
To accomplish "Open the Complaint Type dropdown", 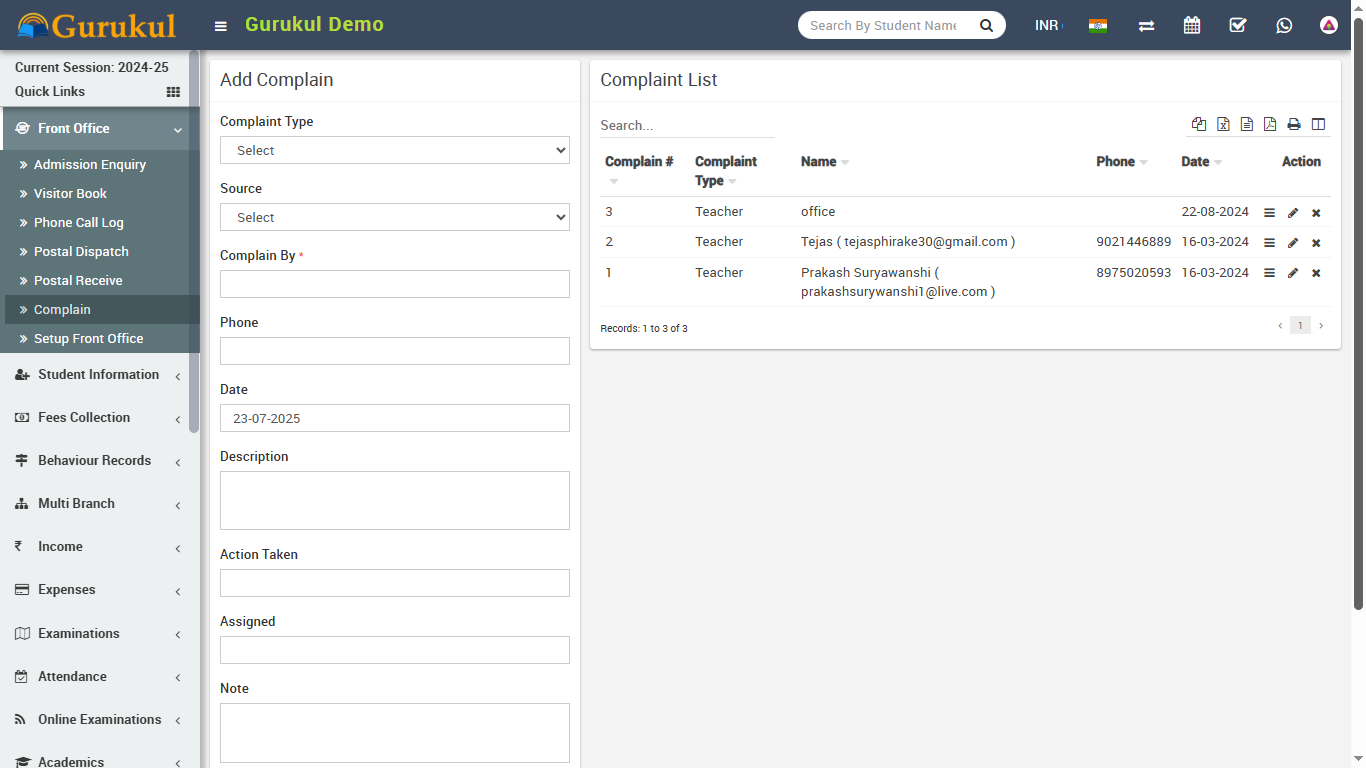I will pos(395,150).
